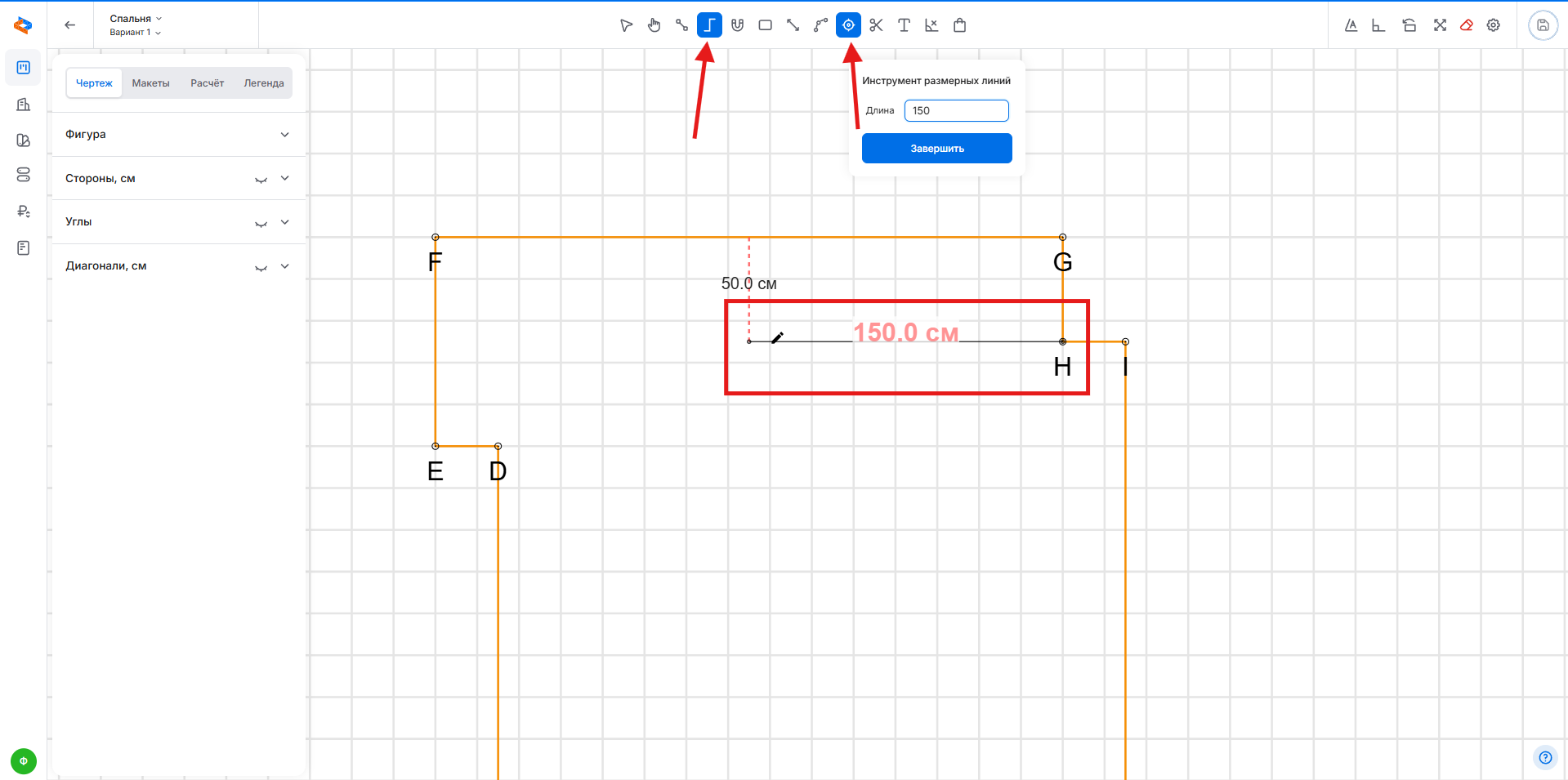
Task: Select the scissors cut tool
Action: tap(876, 25)
